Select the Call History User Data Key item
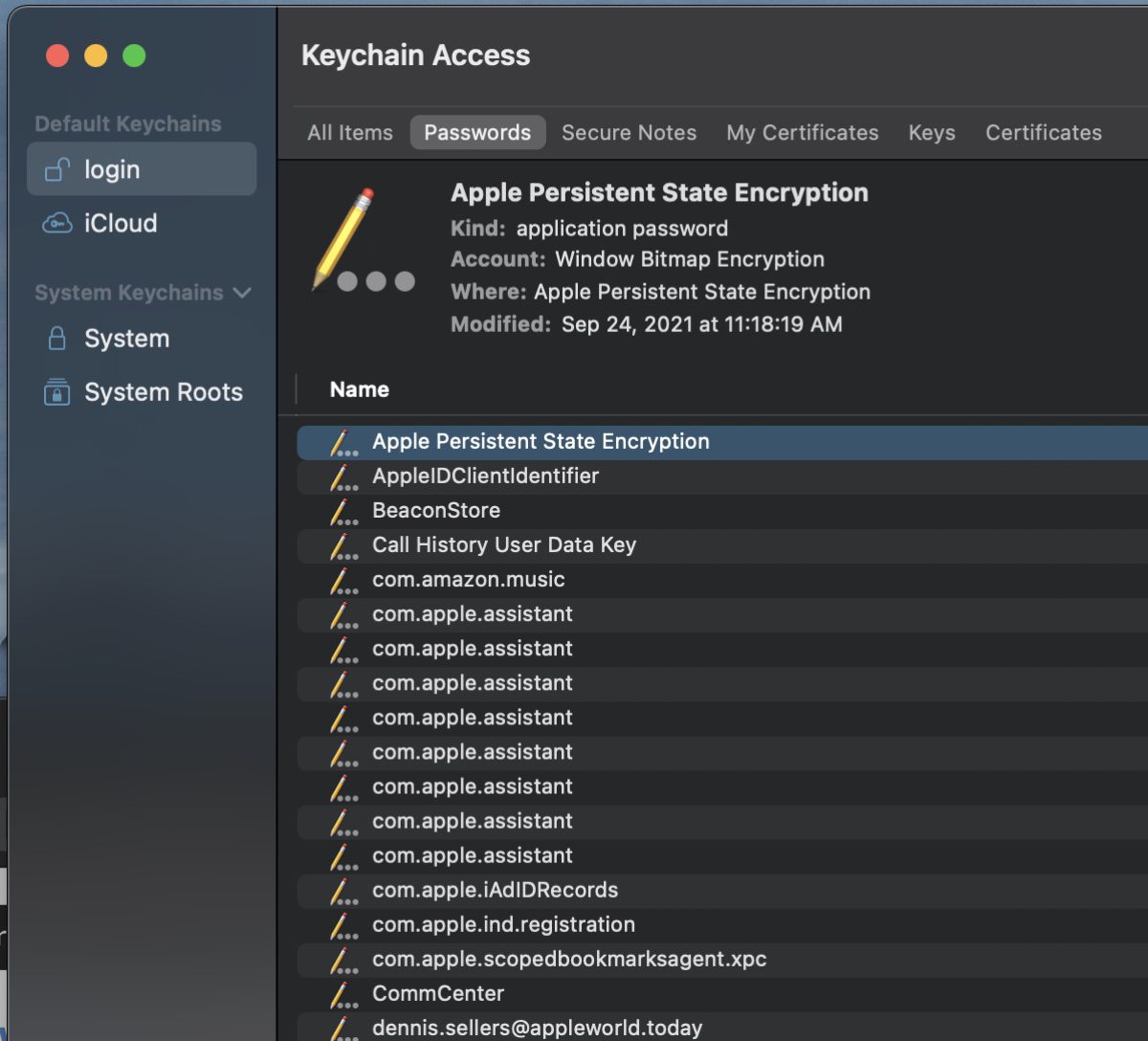 (504, 545)
